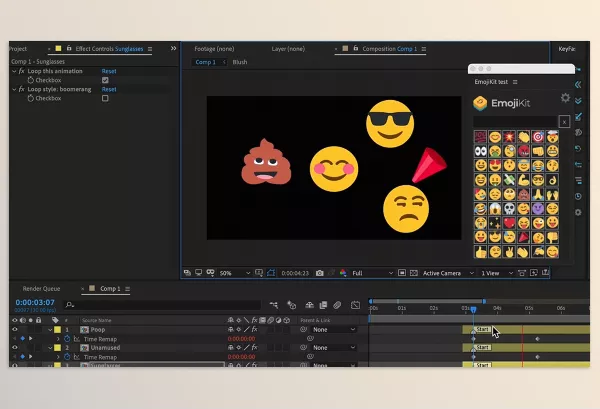Hide the Poop layer eye toggle
The height and width of the screenshot is (409, 600).
15,329
